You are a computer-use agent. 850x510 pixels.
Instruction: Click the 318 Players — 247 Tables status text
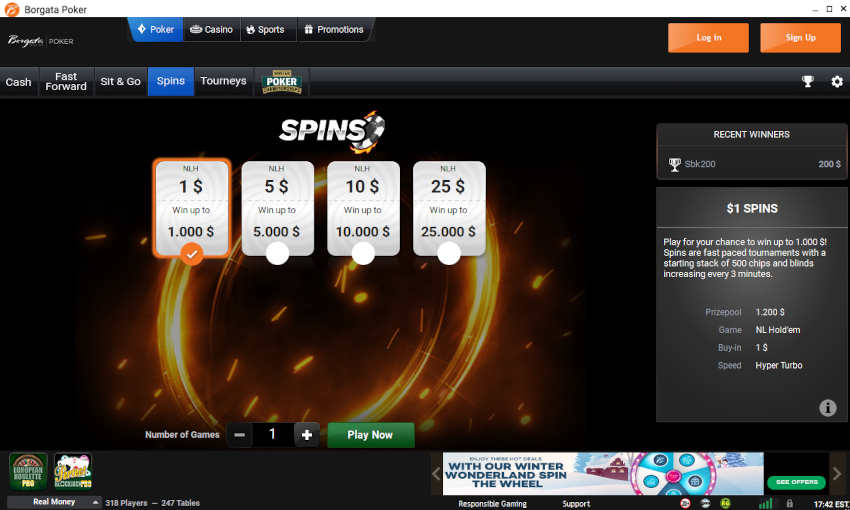coord(152,503)
